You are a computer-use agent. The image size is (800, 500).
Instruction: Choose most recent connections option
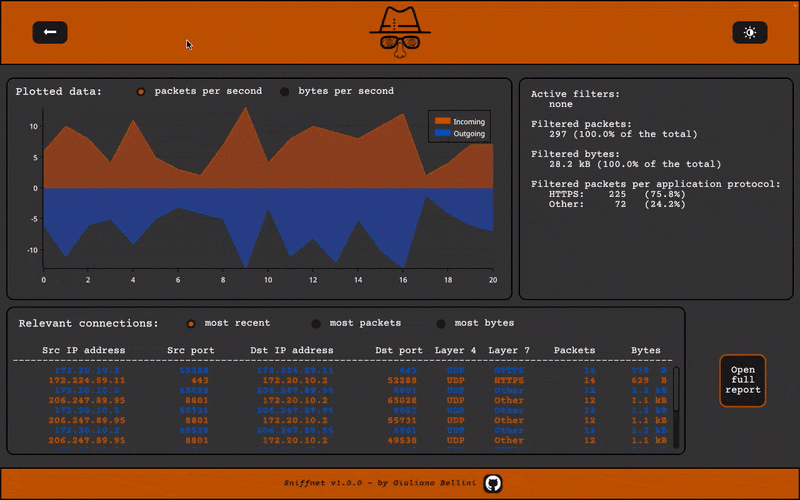click(191, 323)
